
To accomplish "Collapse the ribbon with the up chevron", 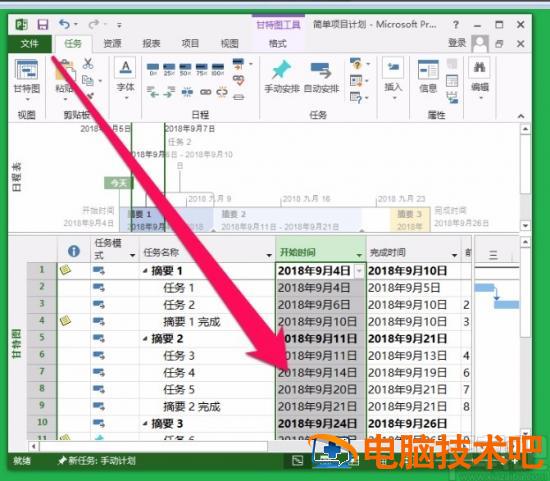I will pos(521,116).
